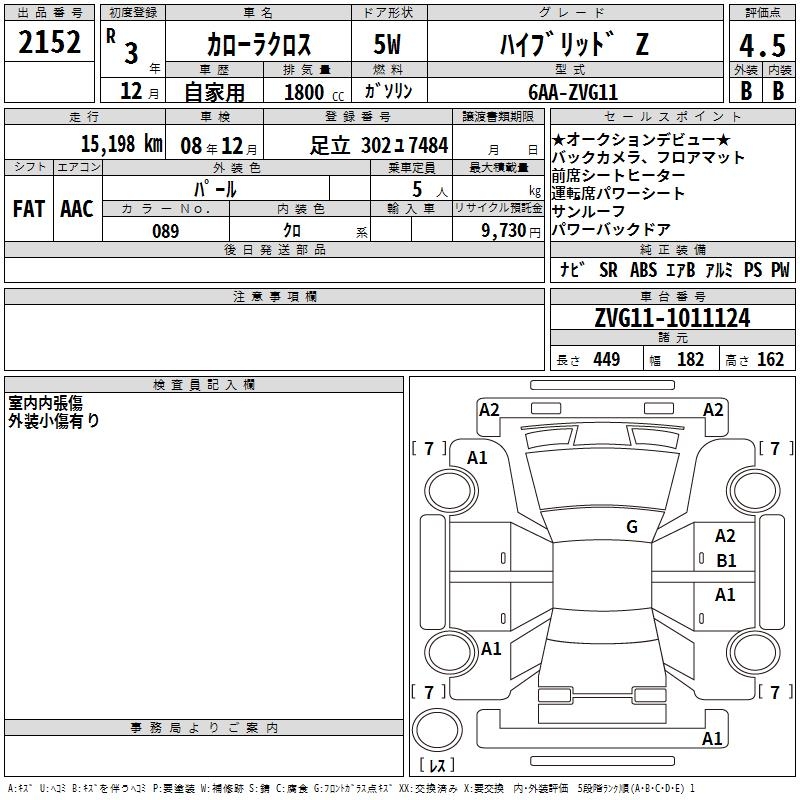Click the length value 449
800x800 pixels.
click(607, 359)
